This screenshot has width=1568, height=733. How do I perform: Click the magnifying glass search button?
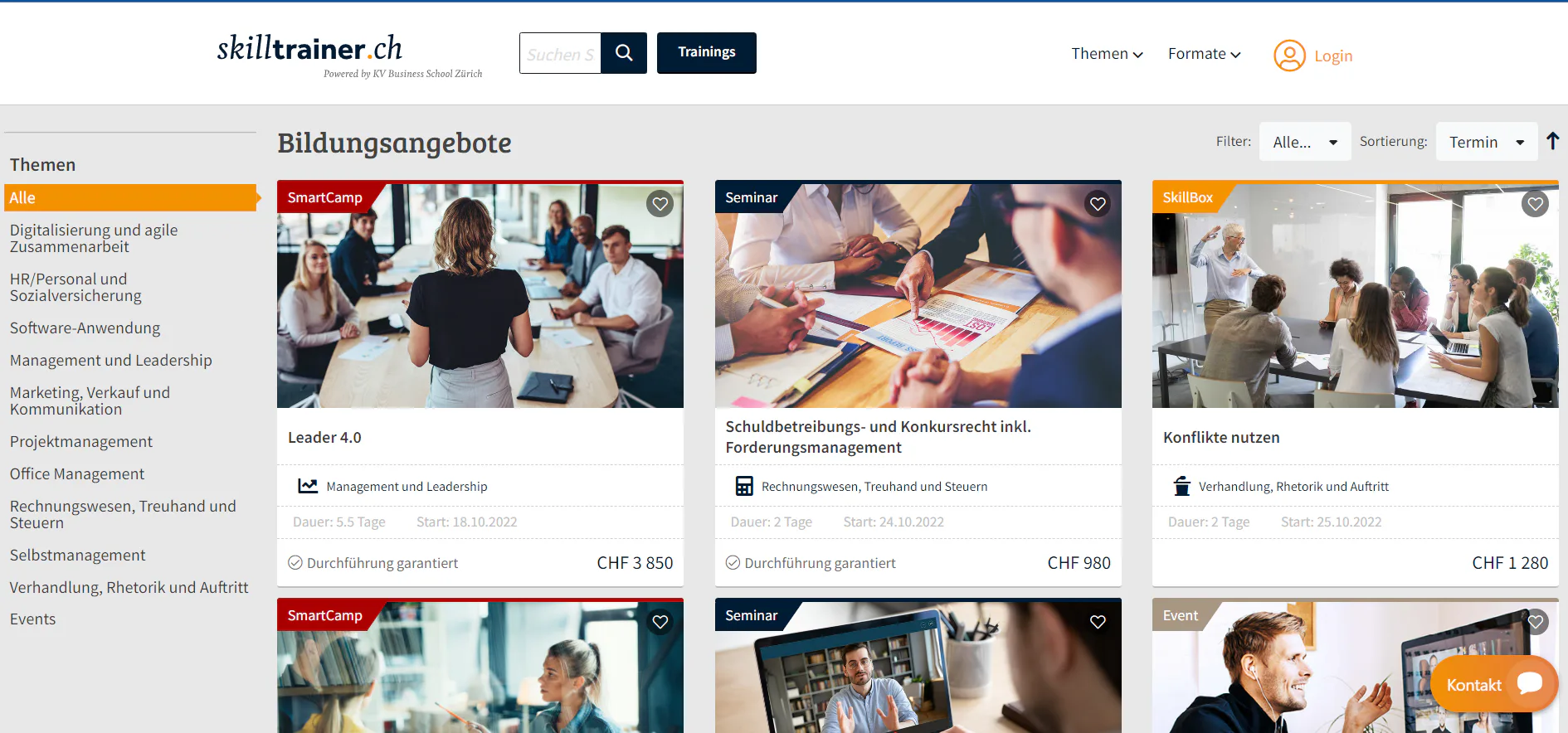(624, 53)
